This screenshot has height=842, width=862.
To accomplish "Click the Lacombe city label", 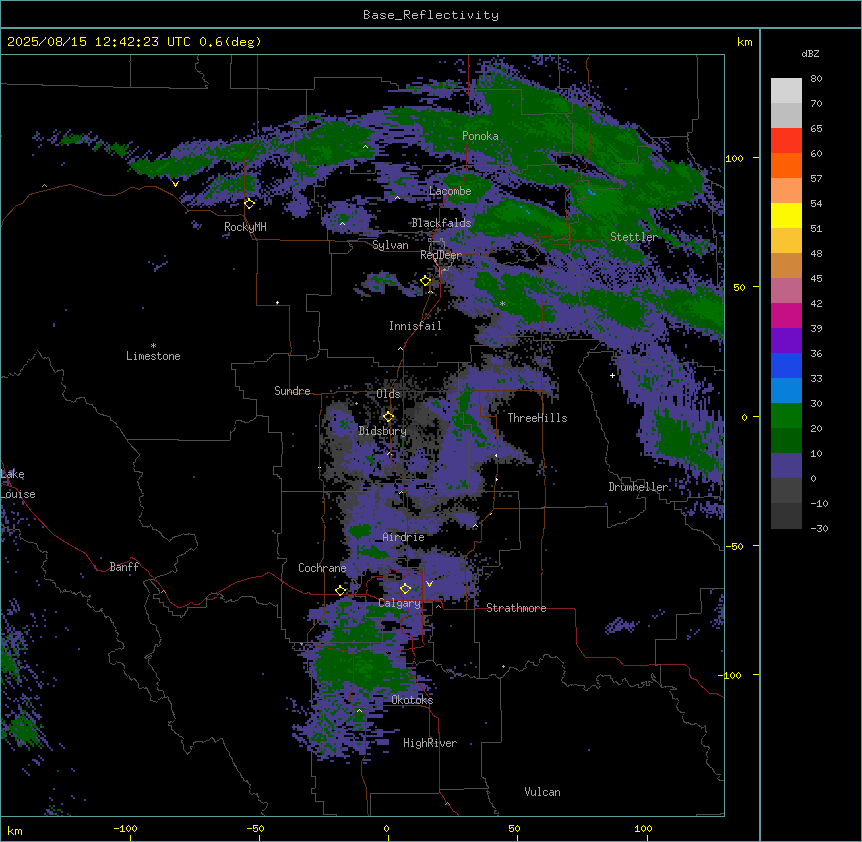I will [450, 191].
